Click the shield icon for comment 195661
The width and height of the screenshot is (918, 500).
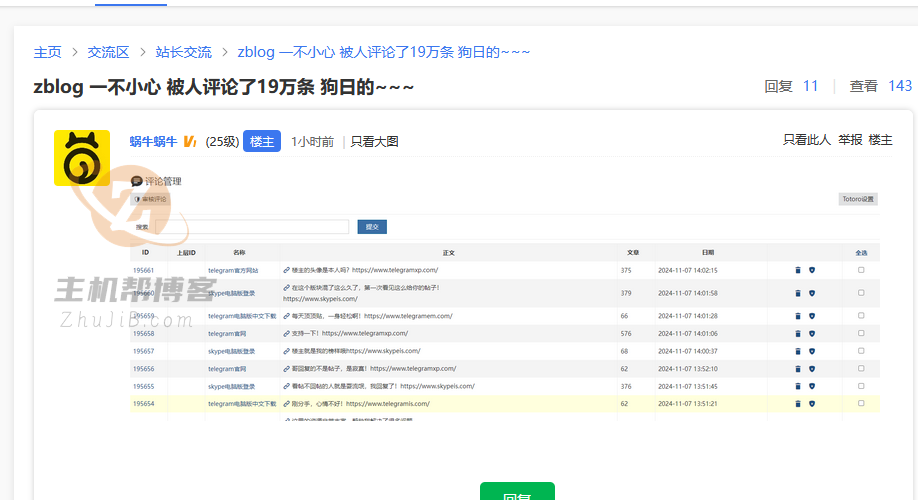tap(811, 270)
